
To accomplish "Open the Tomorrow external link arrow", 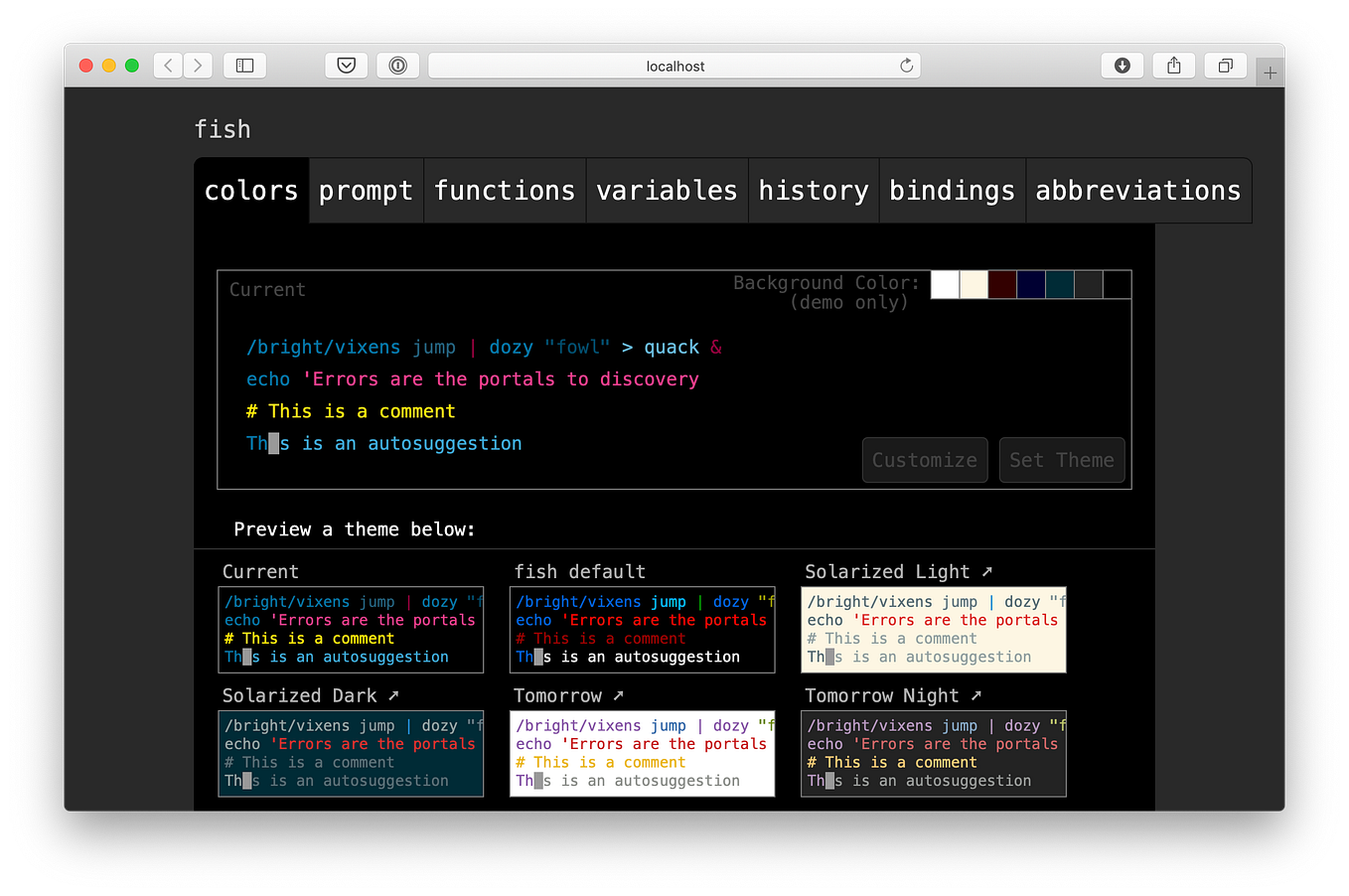I will 618,695.
